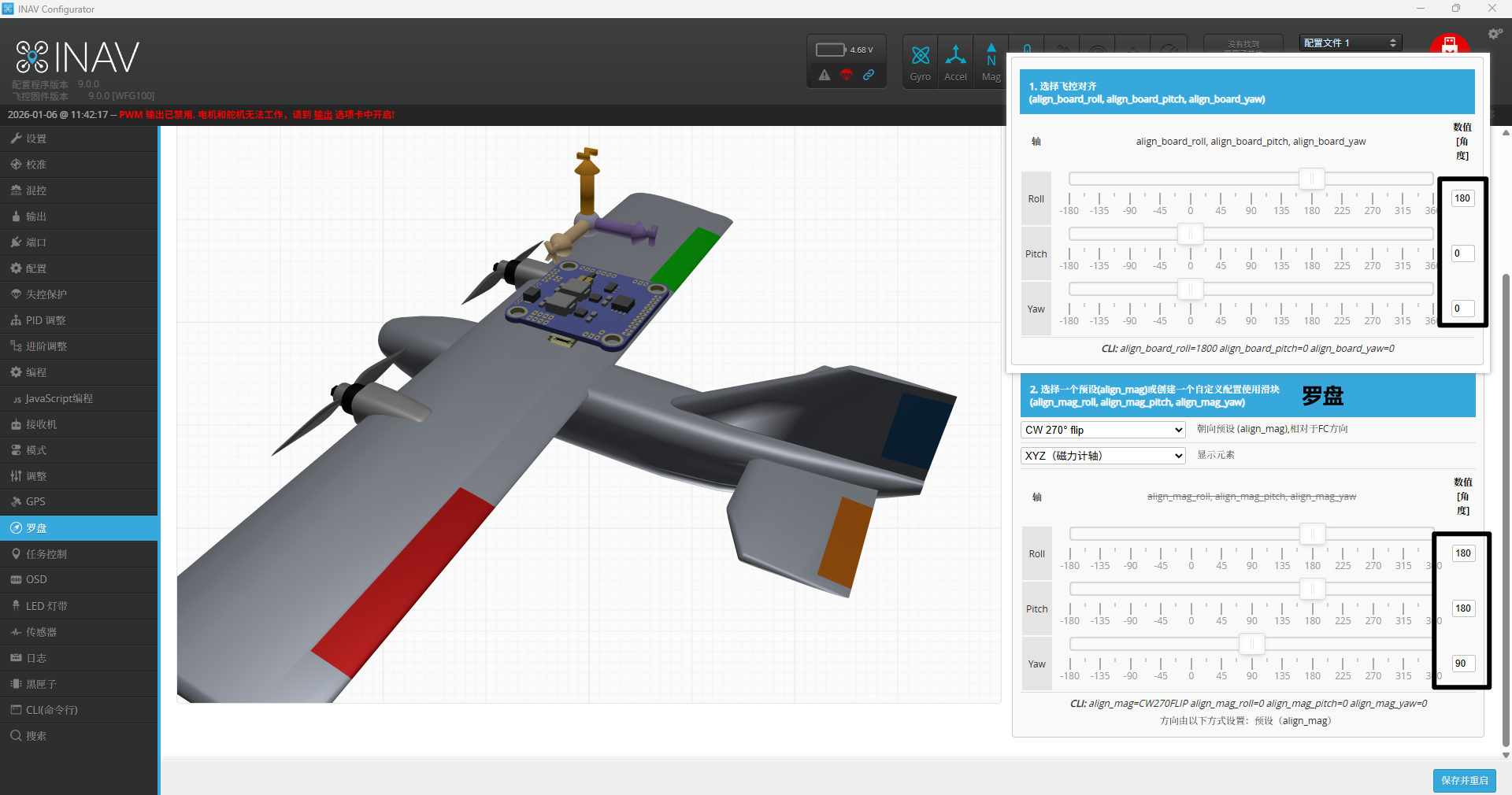Click the red failsafe parachute icon

[847, 75]
